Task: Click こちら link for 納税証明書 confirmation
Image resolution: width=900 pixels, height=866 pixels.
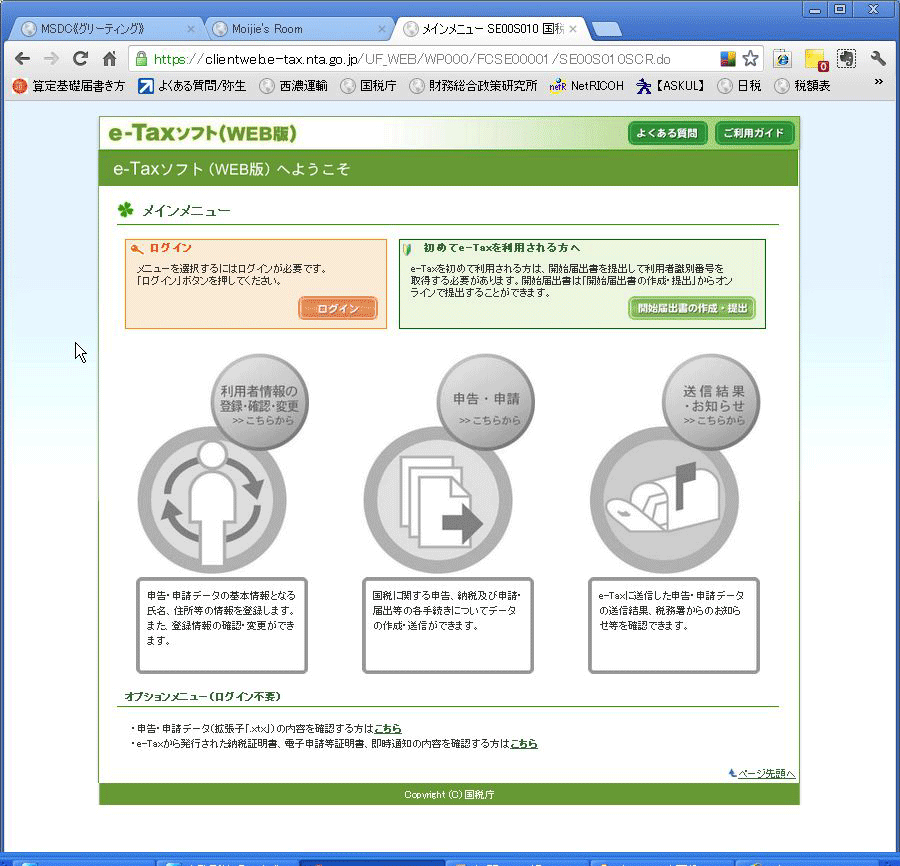Action: [523, 743]
